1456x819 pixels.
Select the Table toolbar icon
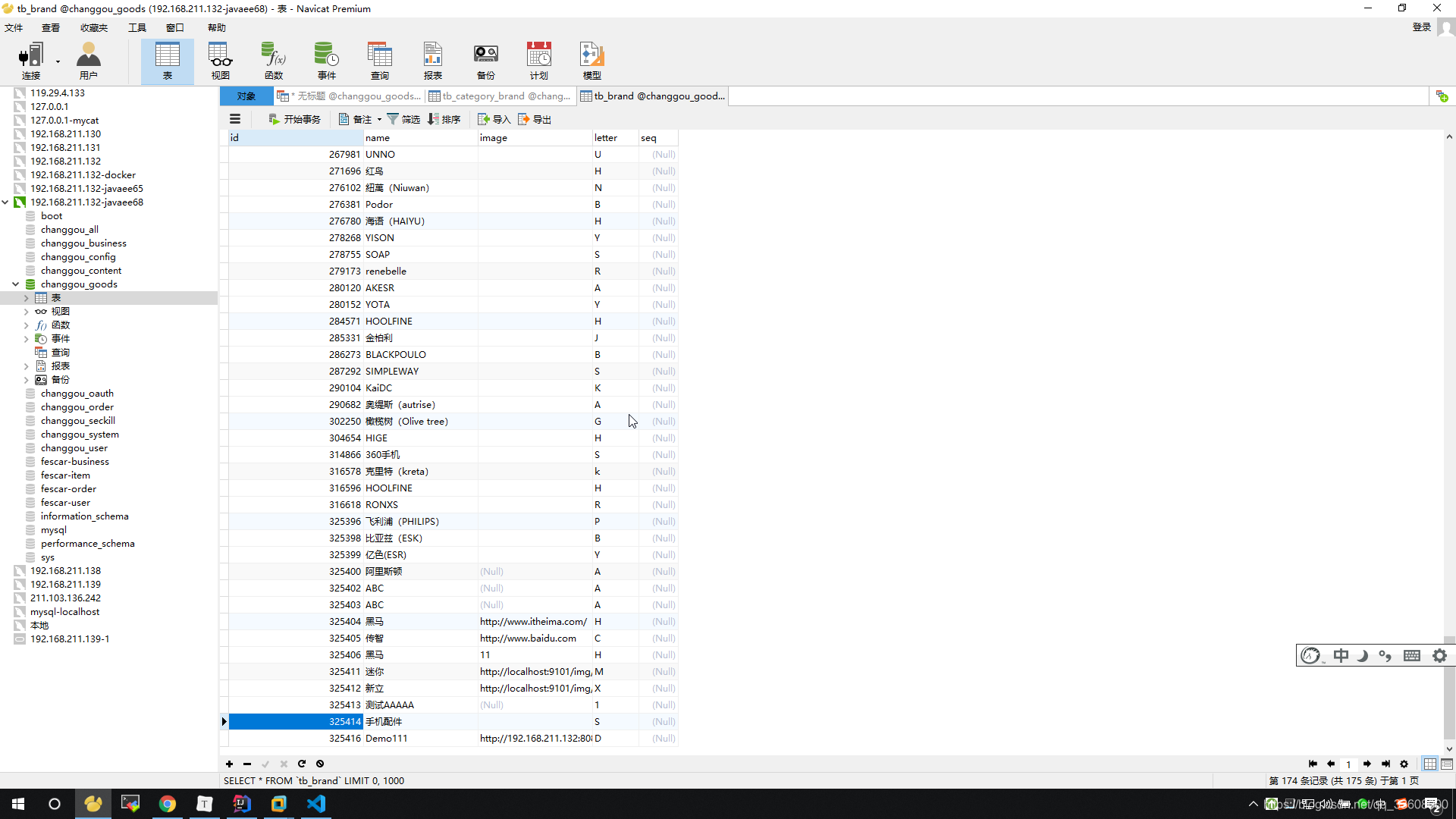pyautogui.click(x=167, y=61)
